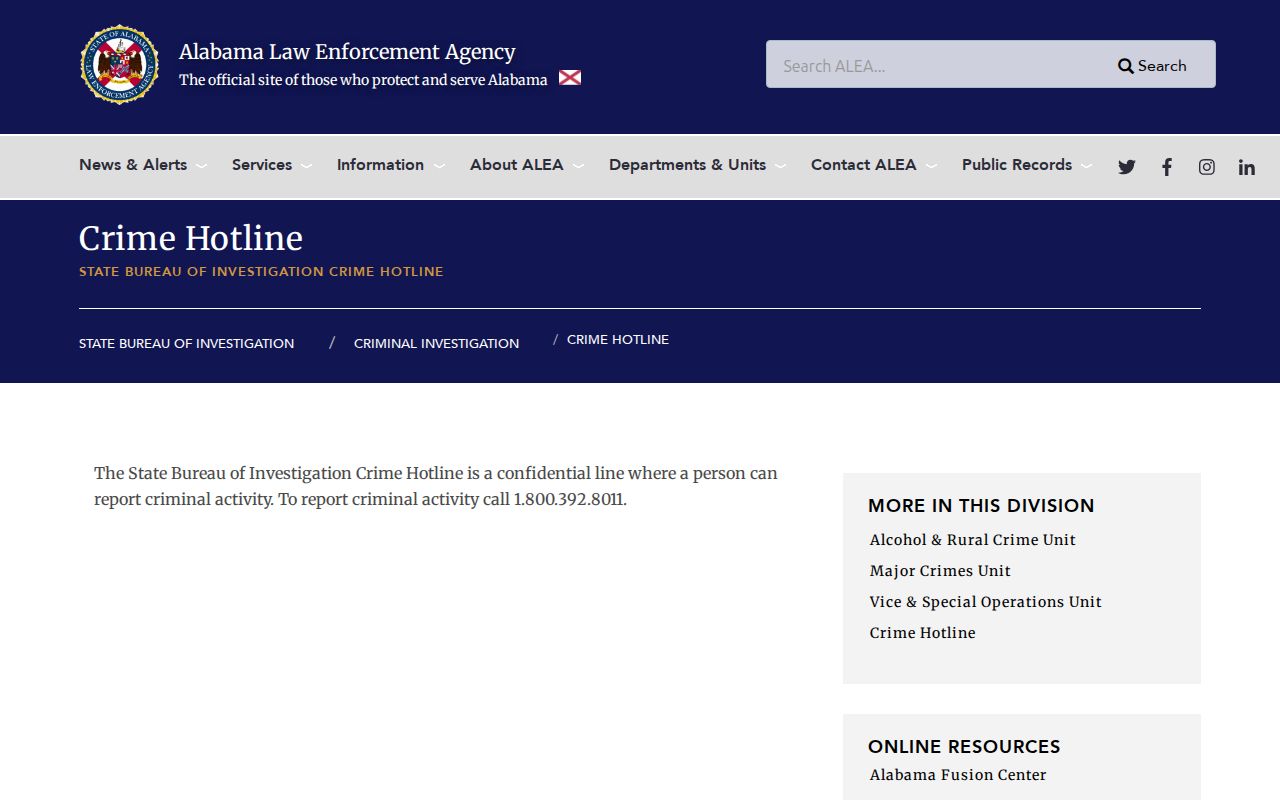Image resolution: width=1280 pixels, height=800 pixels.
Task: Click the orange State Bureau subtitle
Action: (261, 272)
